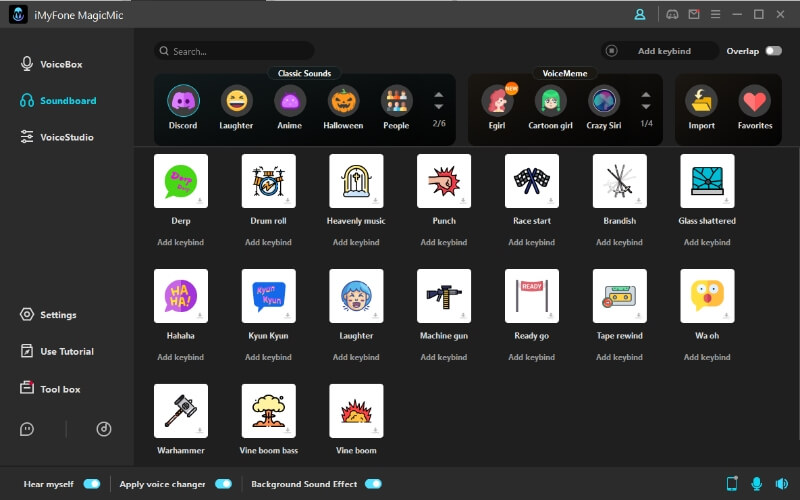Click the phone device icon in bottom bar
Screen dimensions: 800x500
click(x=732, y=483)
